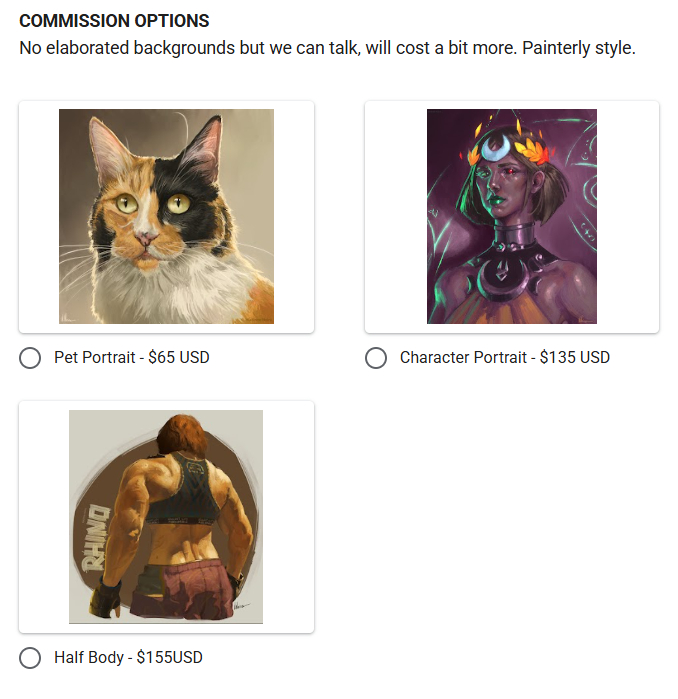Viewport: 678px width, 699px height.
Task: Pick the Half Body radio button
Action: [30, 658]
